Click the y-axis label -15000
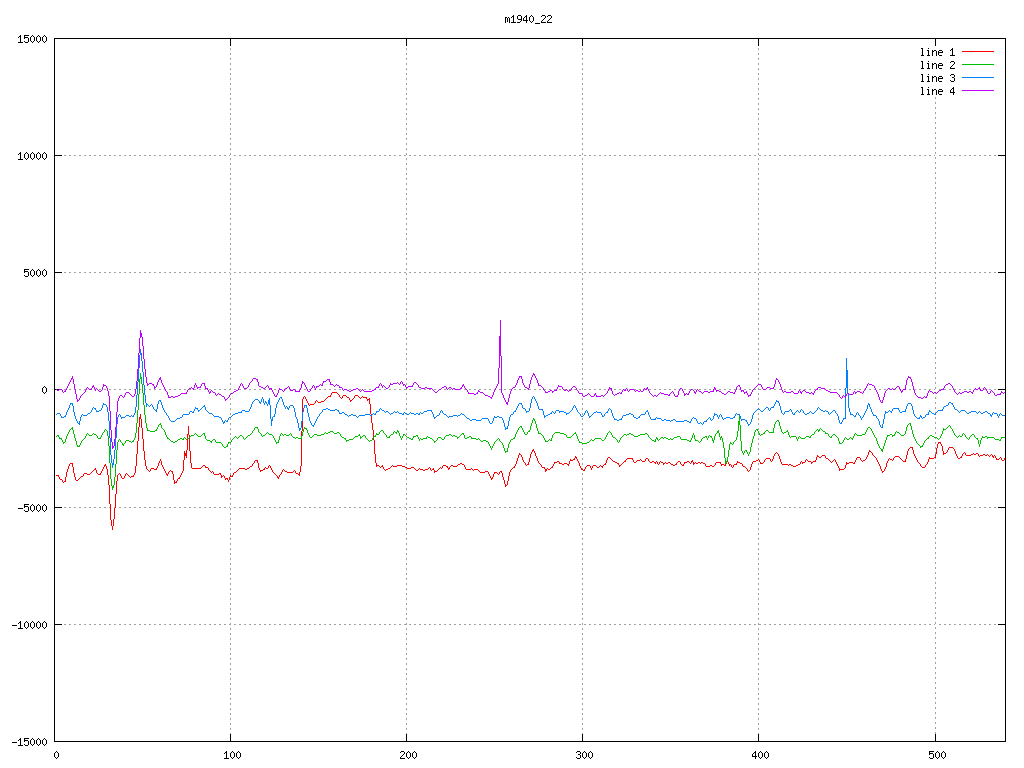The image size is (1024, 768). click(x=29, y=742)
